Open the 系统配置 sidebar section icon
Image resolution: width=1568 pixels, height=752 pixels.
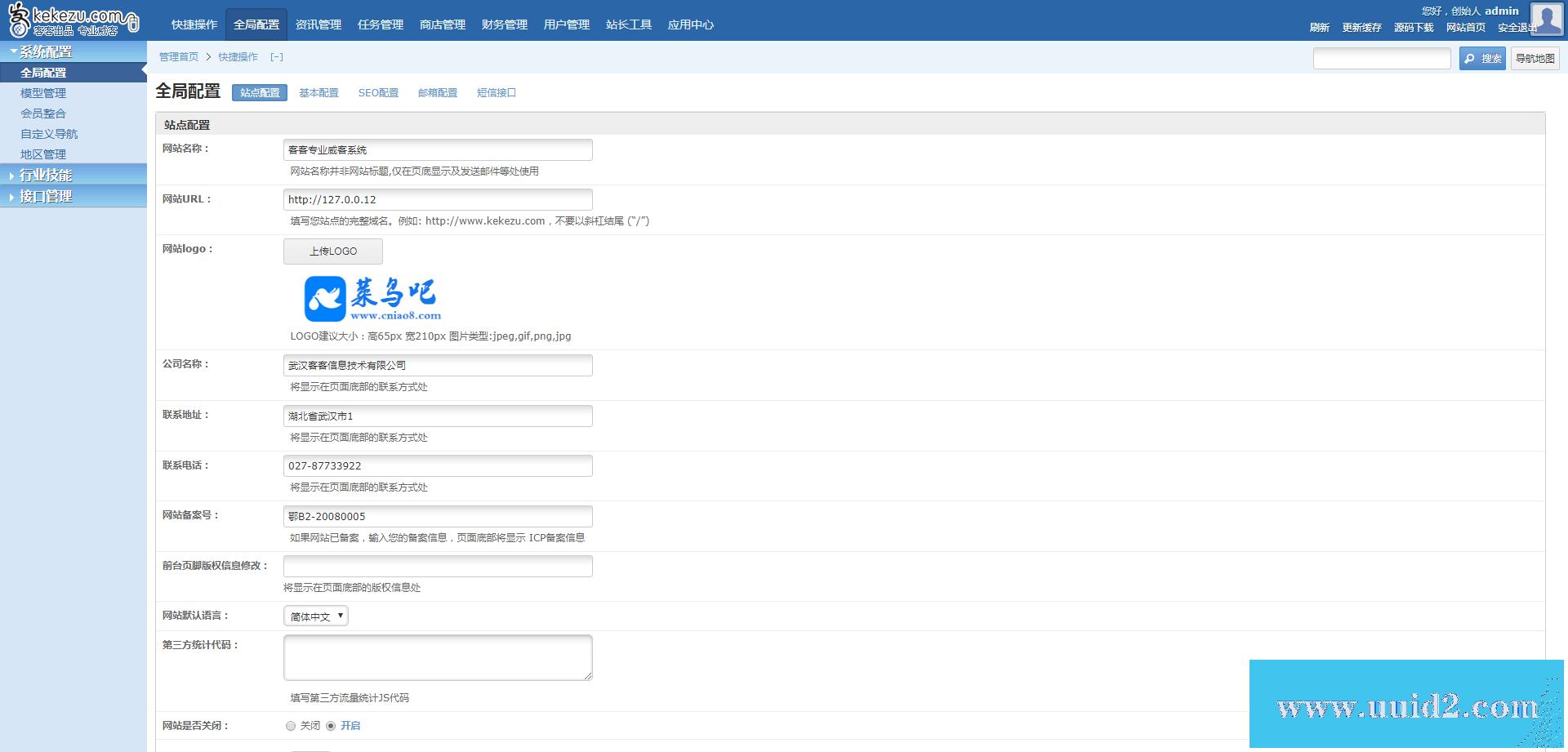[11, 51]
